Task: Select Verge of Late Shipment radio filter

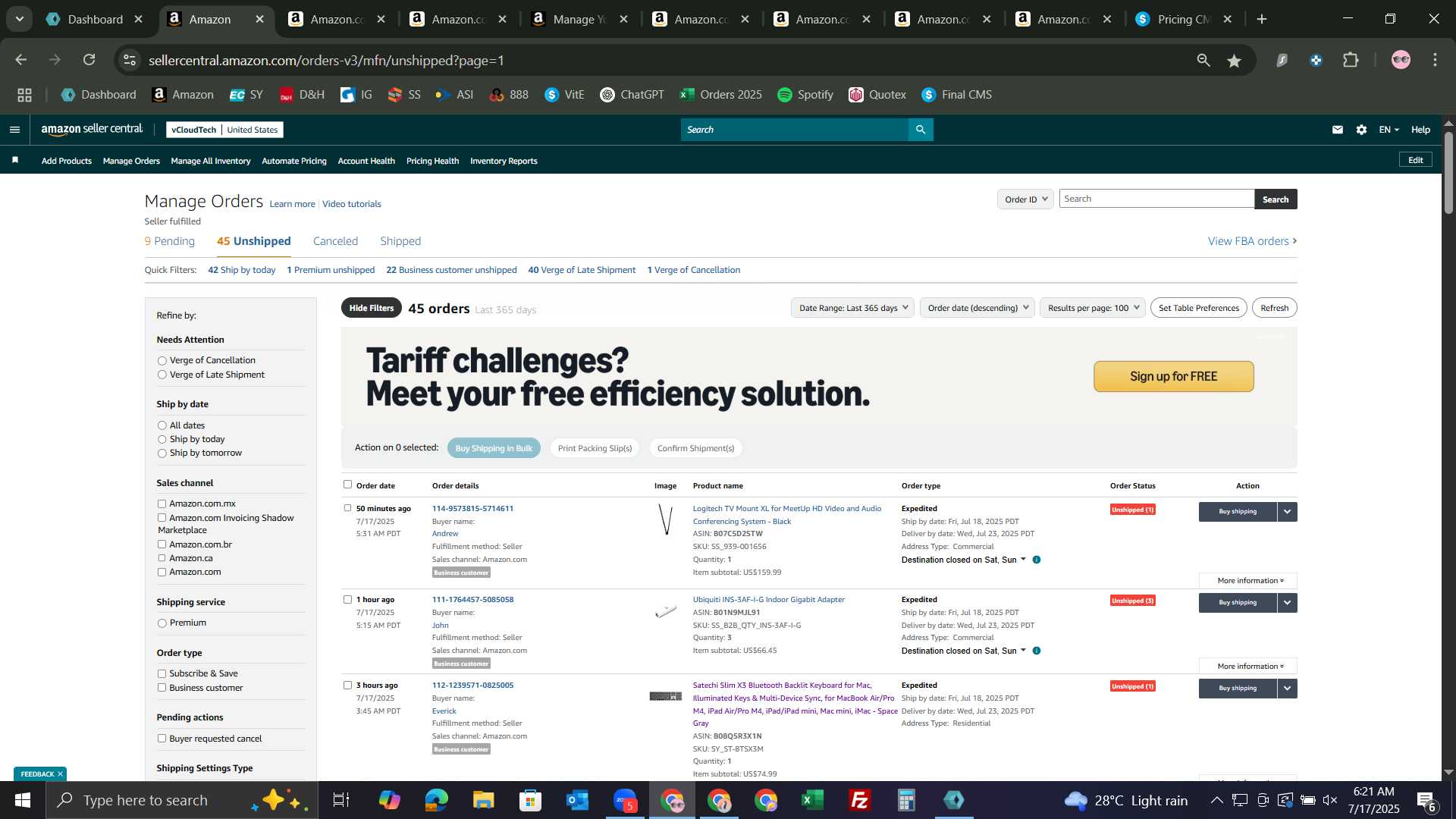Action: 162,375
